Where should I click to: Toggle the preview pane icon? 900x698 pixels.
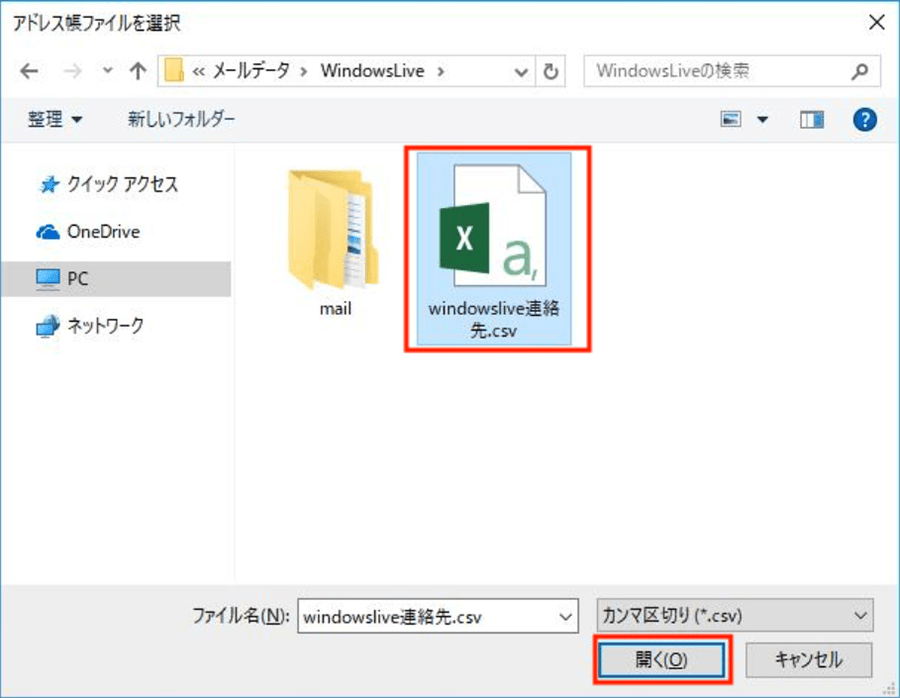tap(812, 119)
